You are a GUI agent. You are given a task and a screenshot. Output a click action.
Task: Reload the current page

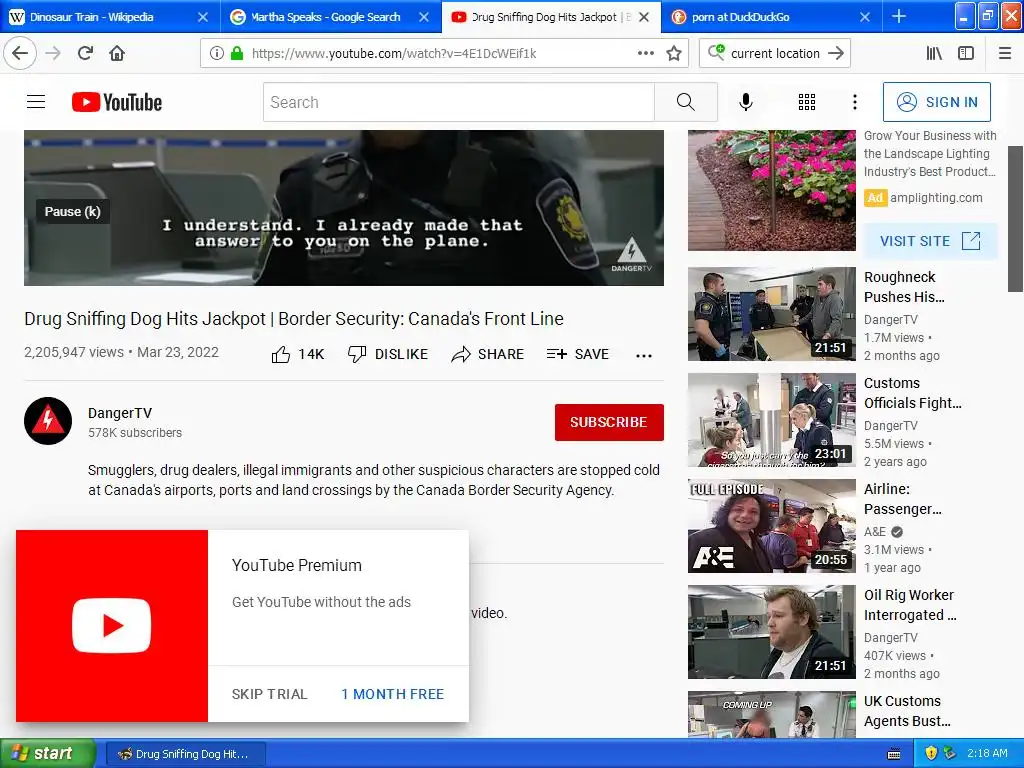tap(85, 53)
